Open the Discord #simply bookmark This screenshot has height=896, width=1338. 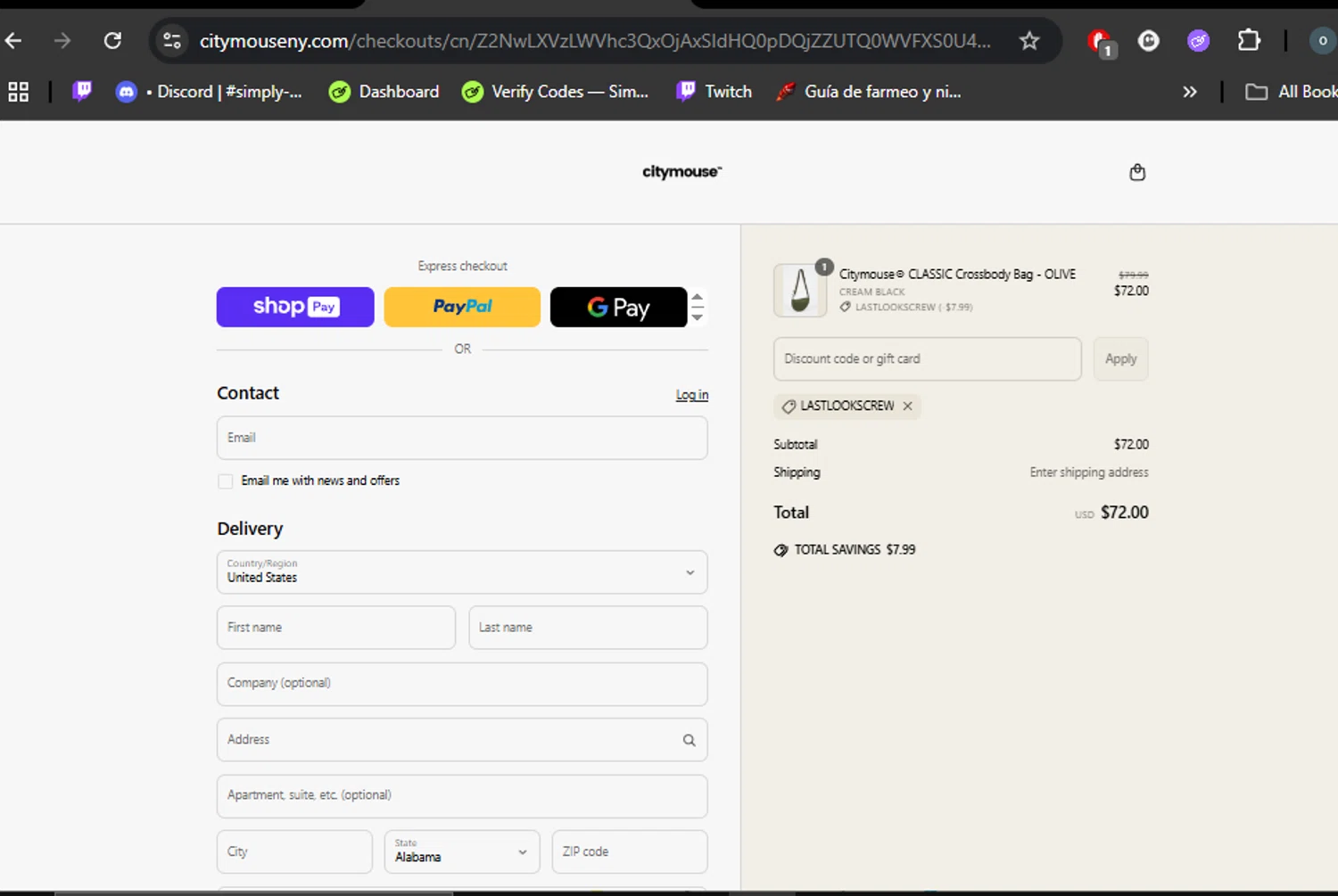click(210, 91)
